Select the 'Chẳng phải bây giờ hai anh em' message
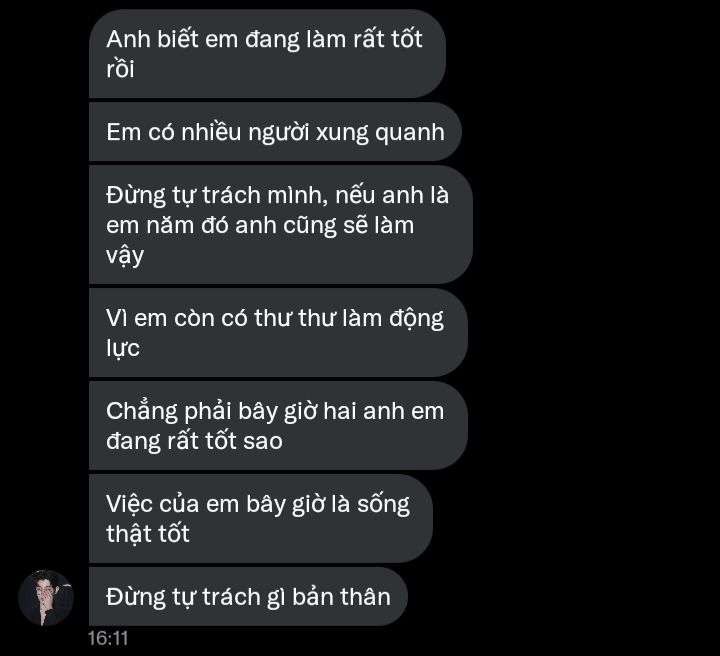Image resolution: width=720 pixels, height=656 pixels. 278,426
